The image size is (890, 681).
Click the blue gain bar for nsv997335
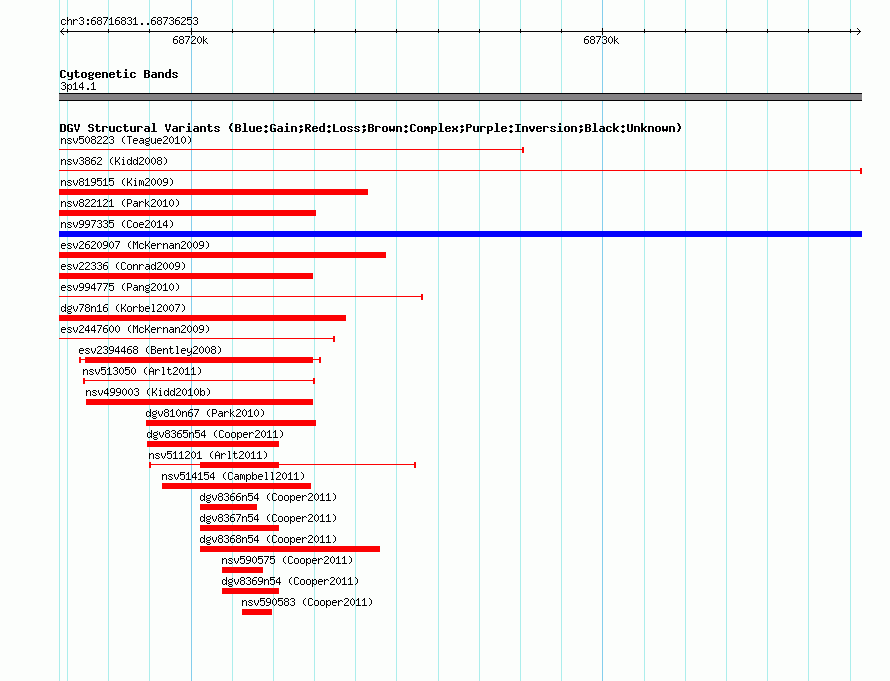[460, 234]
